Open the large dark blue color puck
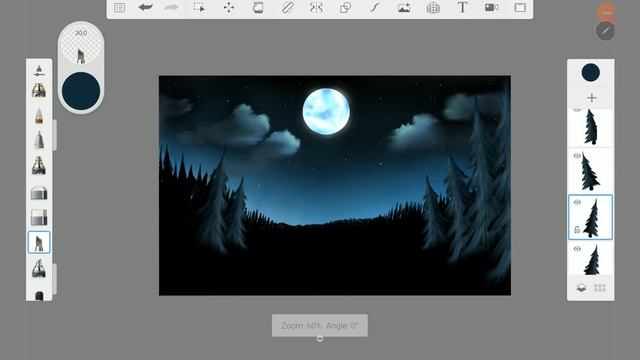Image resolution: width=640 pixels, height=360 pixels. point(81,91)
